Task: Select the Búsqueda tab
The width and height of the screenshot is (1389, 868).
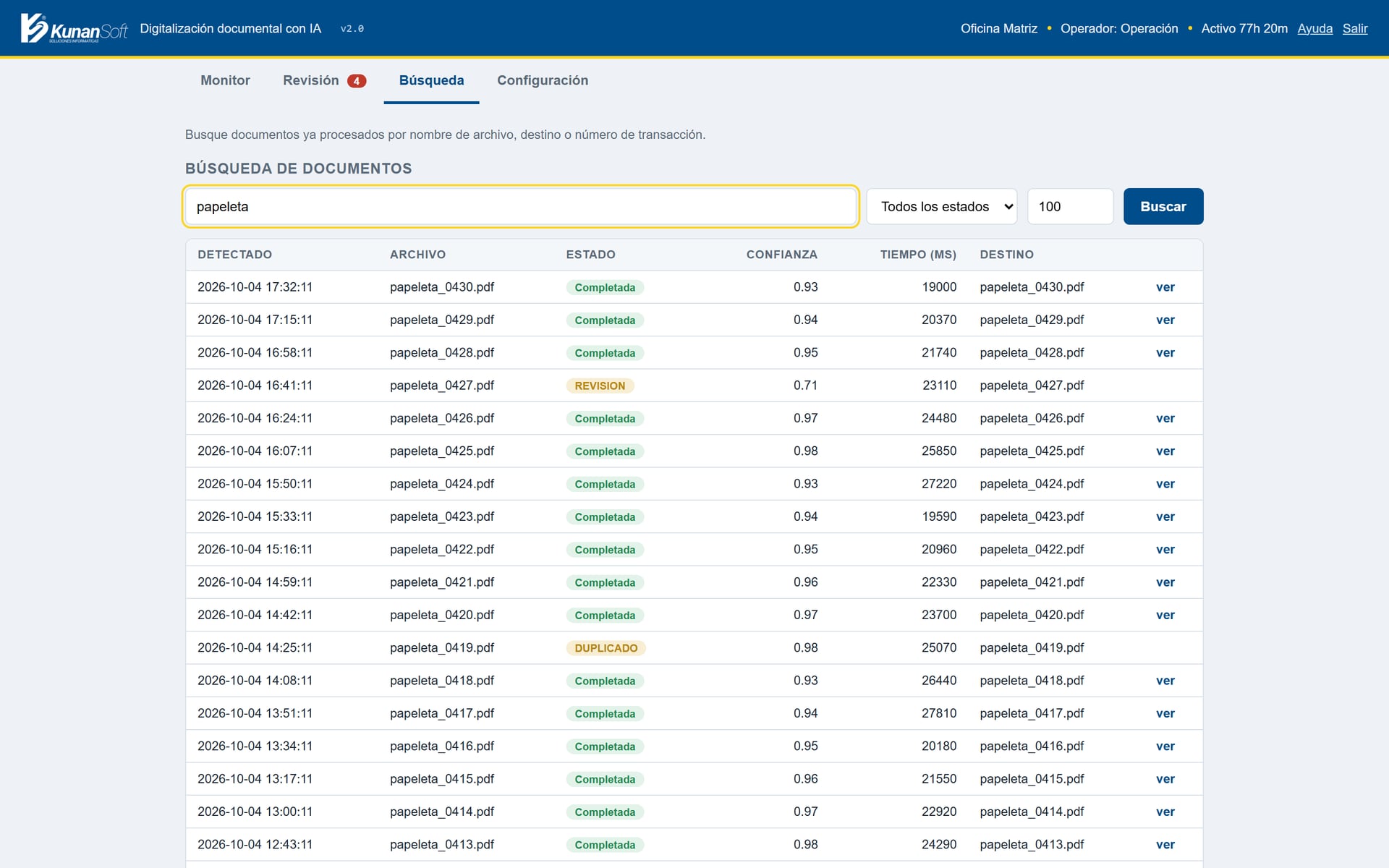Action: point(432,80)
